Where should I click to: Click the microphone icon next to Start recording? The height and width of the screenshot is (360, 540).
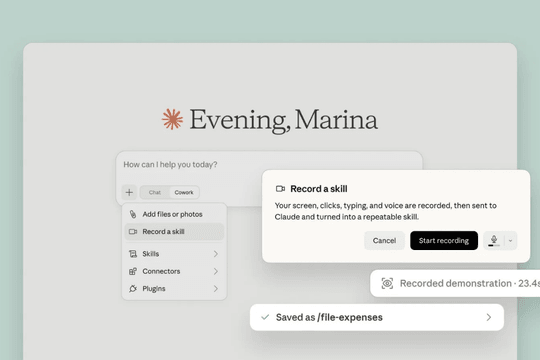tap(494, 240)
